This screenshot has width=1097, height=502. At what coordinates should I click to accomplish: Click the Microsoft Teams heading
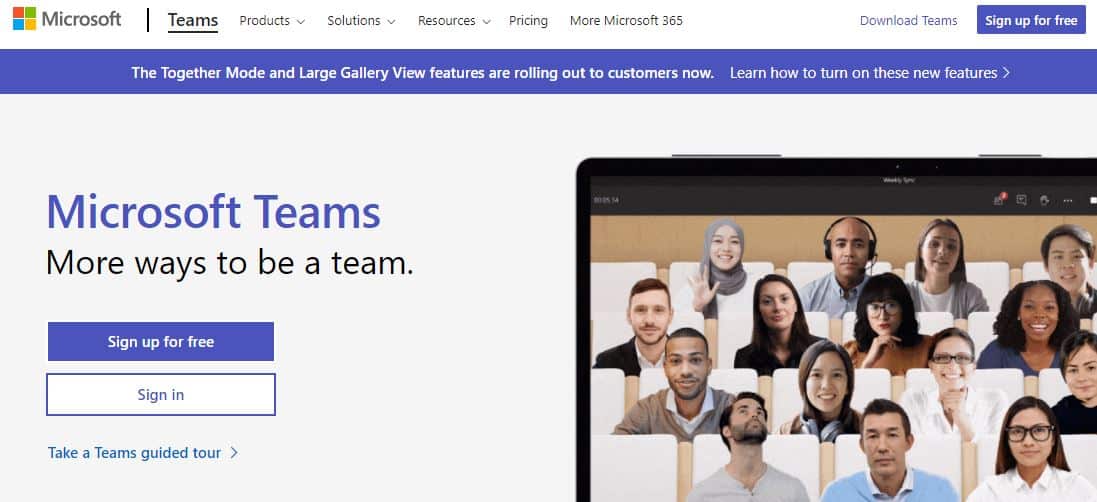pyautogui.click(x=213, y=213)
